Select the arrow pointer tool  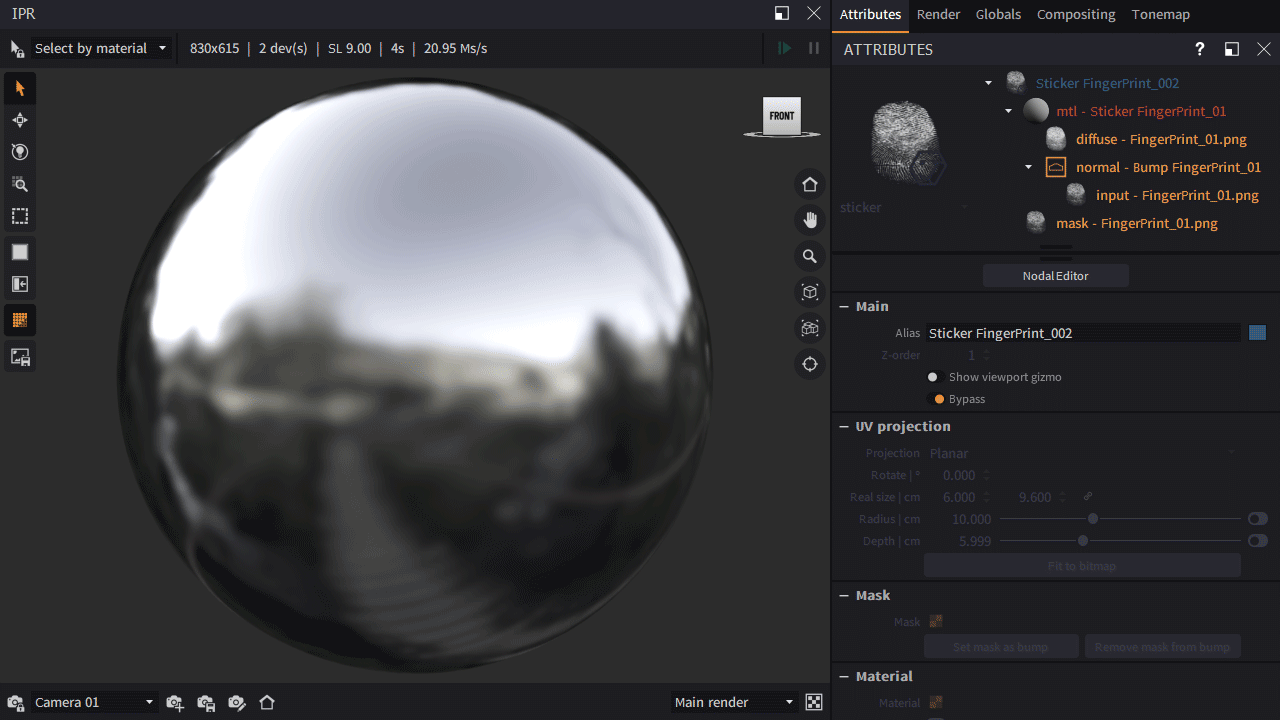[19, 89]
